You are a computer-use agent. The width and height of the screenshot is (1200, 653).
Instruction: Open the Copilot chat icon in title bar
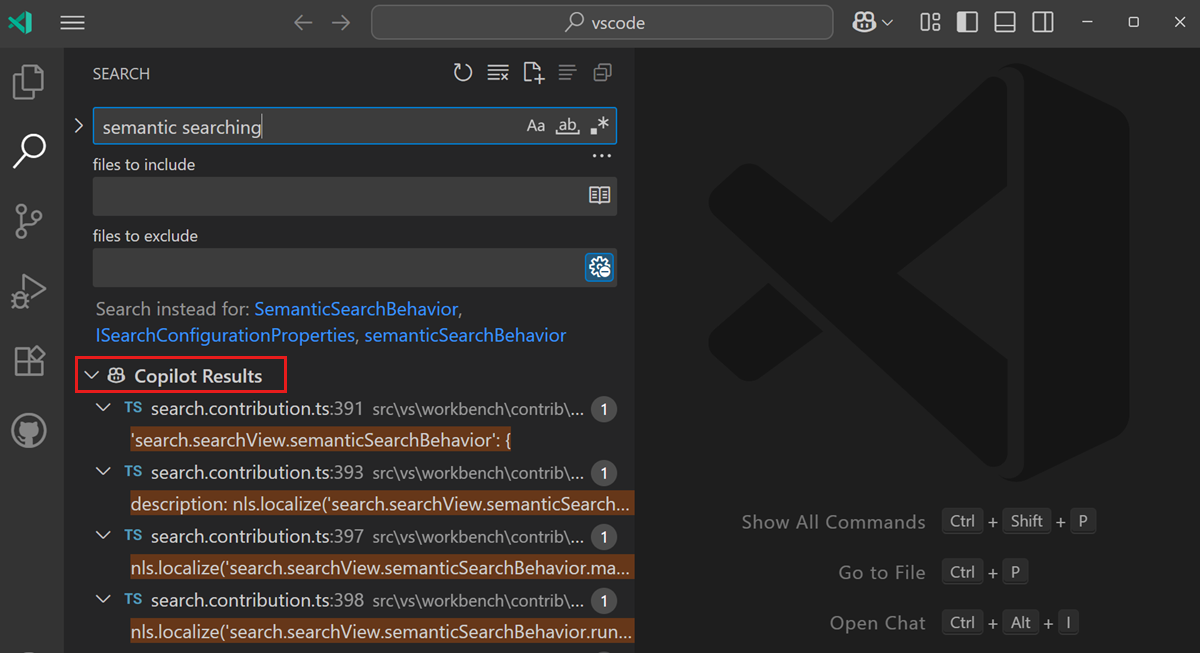pyautogui.click(x=864, y=22)
